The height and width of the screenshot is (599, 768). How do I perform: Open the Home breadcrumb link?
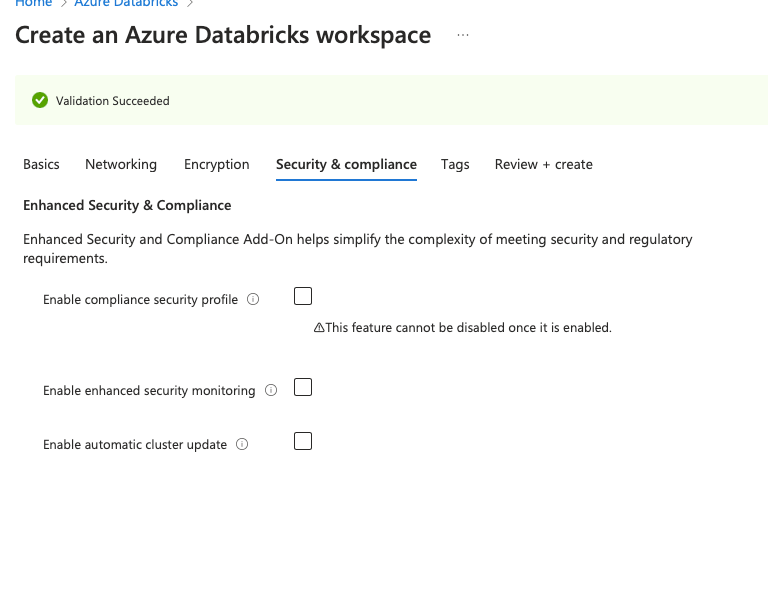[33, 4]
